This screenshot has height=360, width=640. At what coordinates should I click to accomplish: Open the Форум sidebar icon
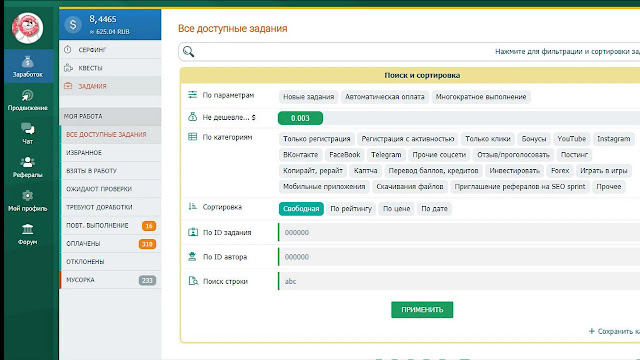[28, 229]
